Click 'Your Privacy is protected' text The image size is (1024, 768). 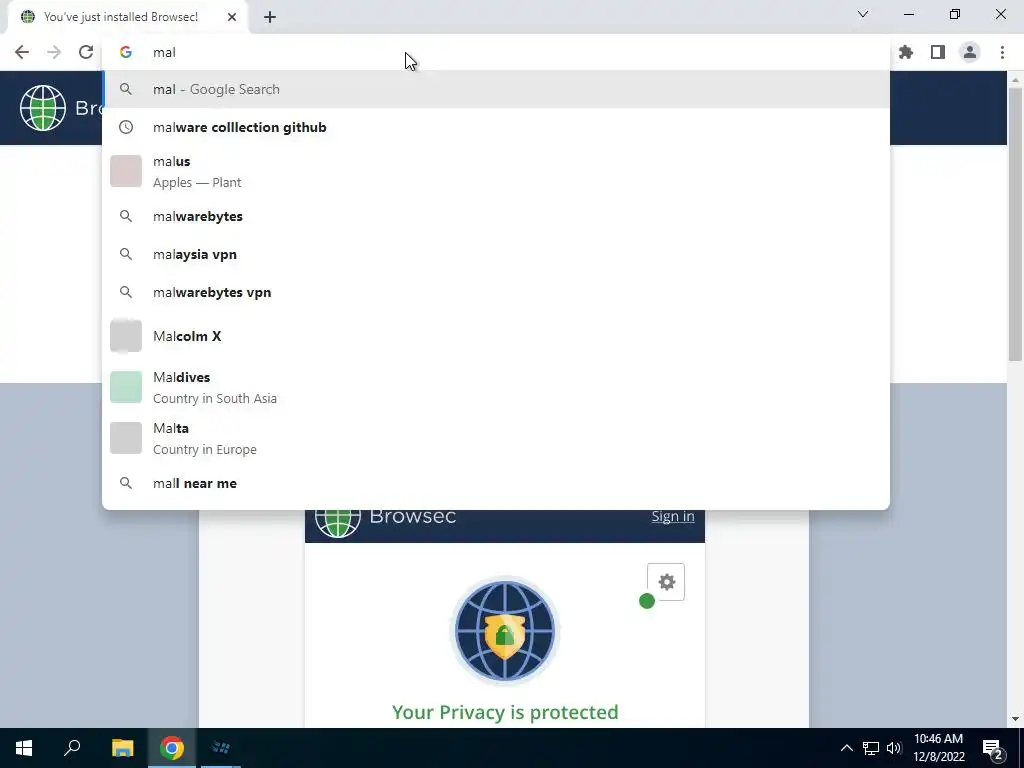pos(505,712)
